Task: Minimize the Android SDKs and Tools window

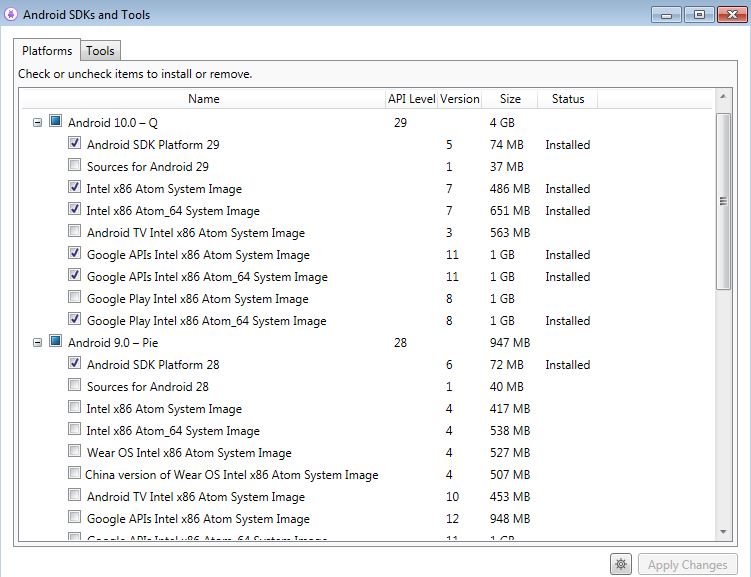Action: (x=666, y=15)
